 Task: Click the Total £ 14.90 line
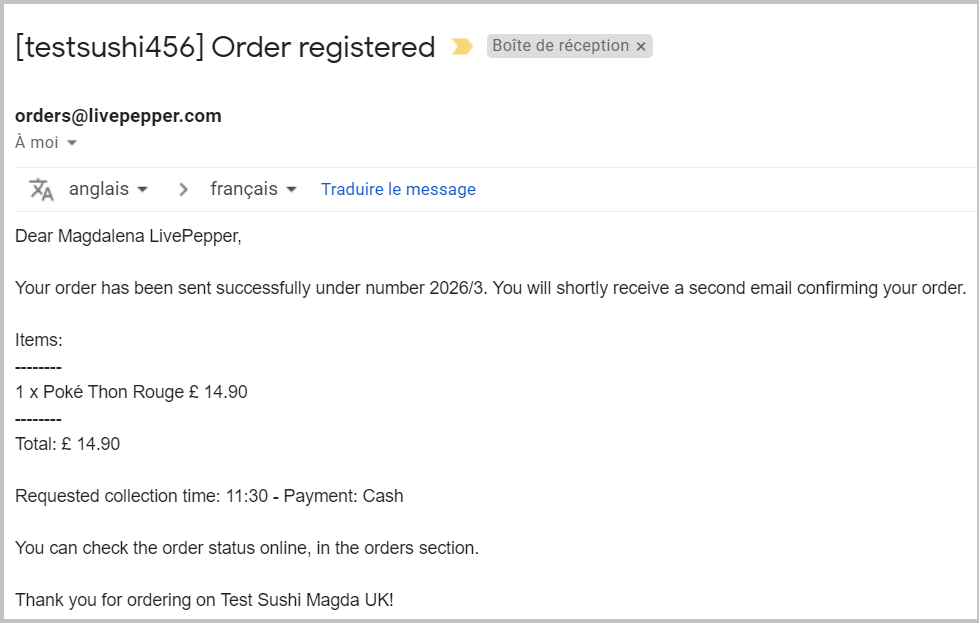(67, 444)
